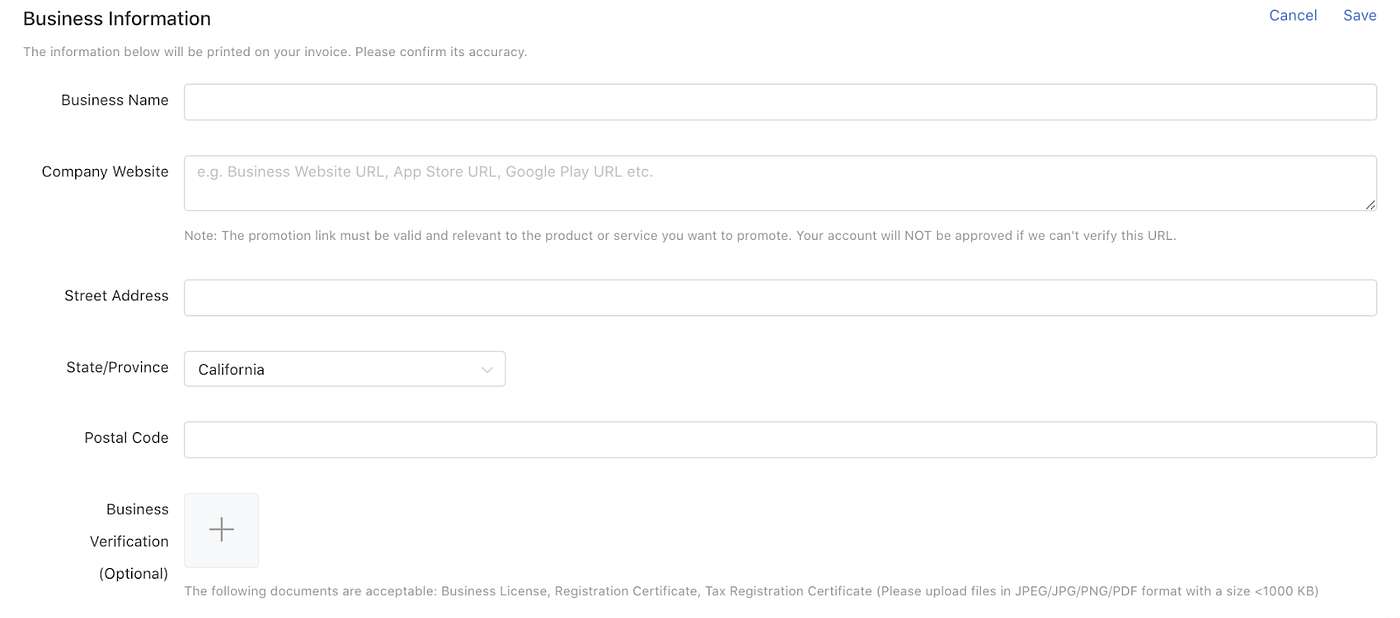The image size is (1400, 618).
Task: Open the State/Province dropdown showing California
Action: point(344,369)
